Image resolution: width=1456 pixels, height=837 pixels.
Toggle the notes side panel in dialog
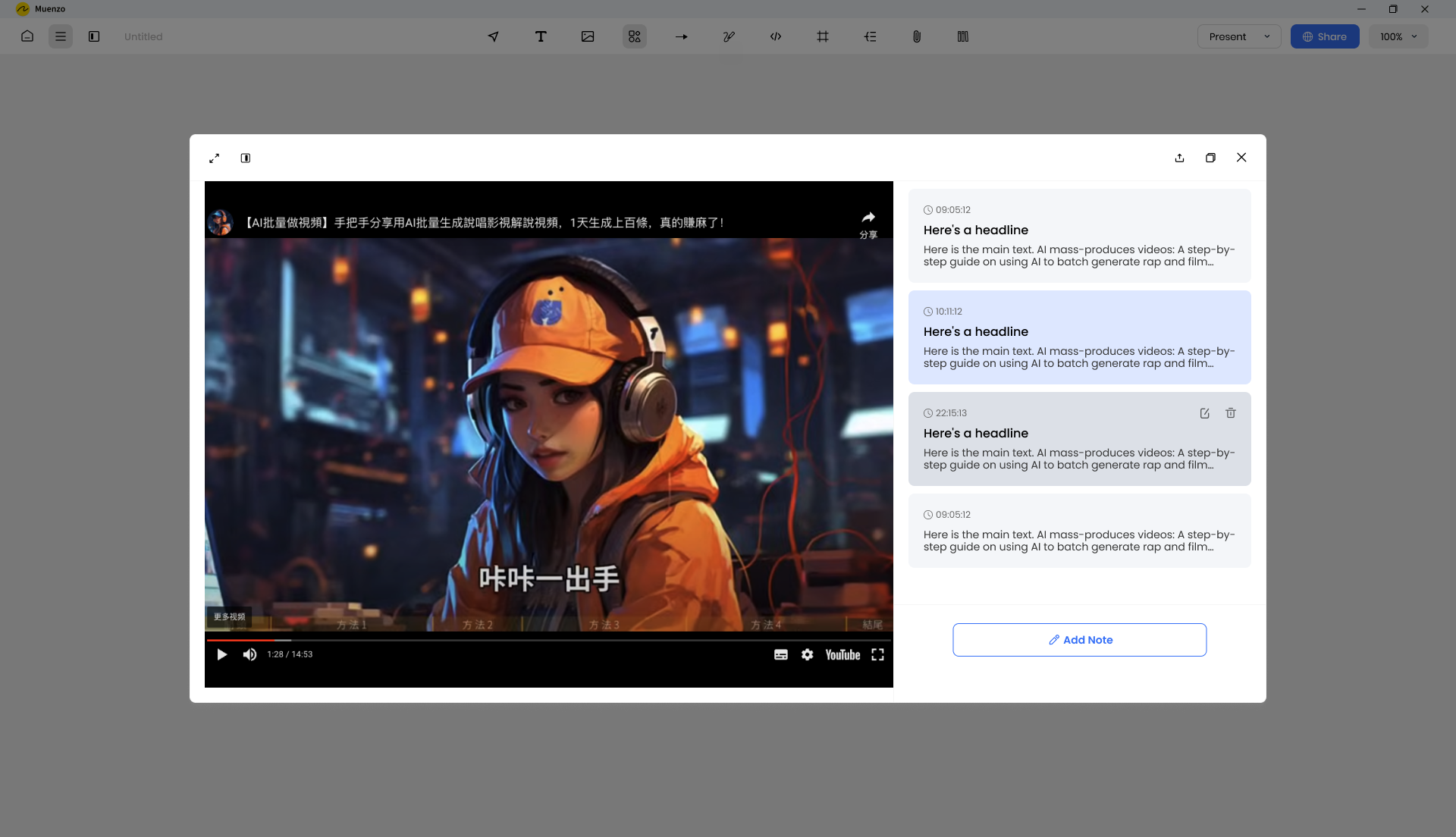pos(246,158)
